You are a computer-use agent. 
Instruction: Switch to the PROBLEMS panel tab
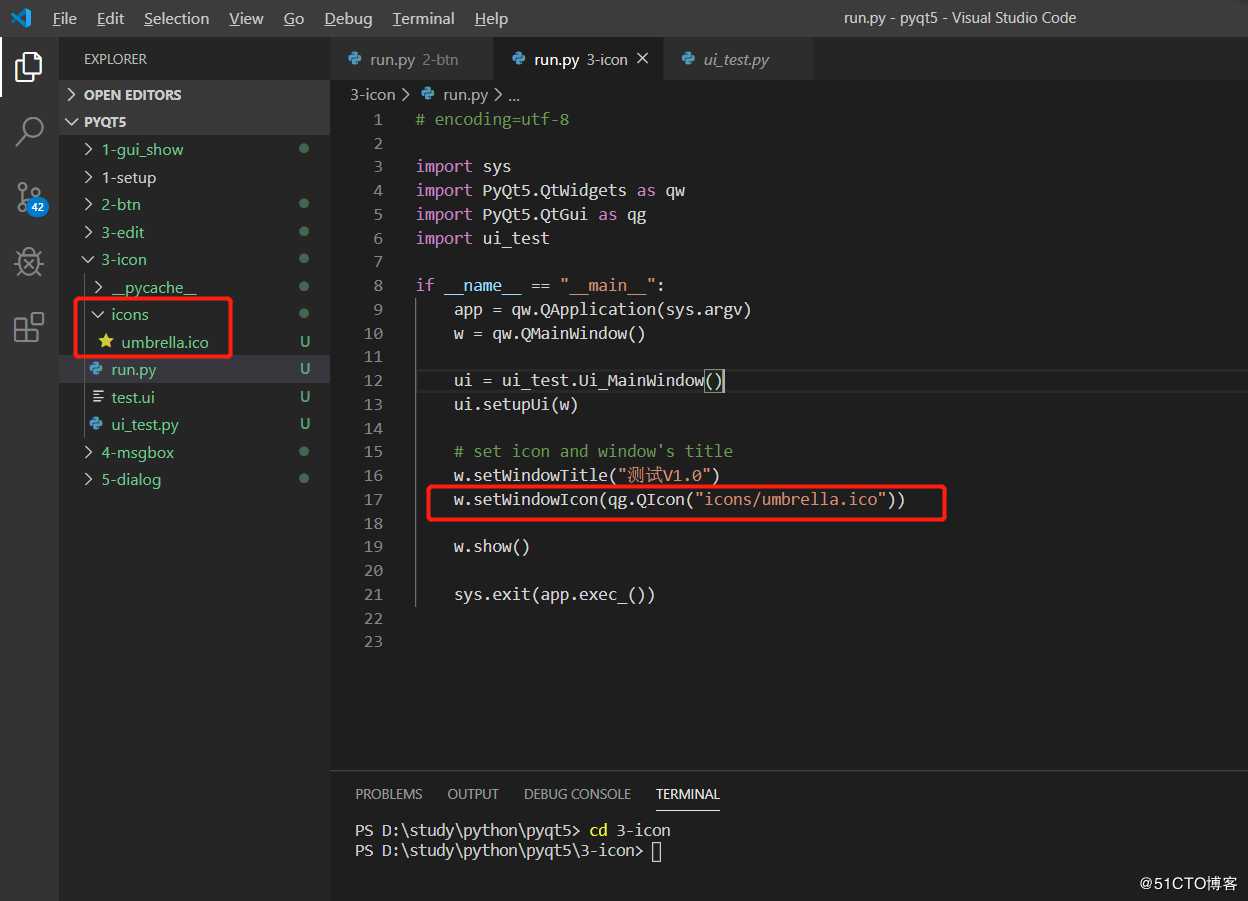pyautogui.click(x=389, y=794)
